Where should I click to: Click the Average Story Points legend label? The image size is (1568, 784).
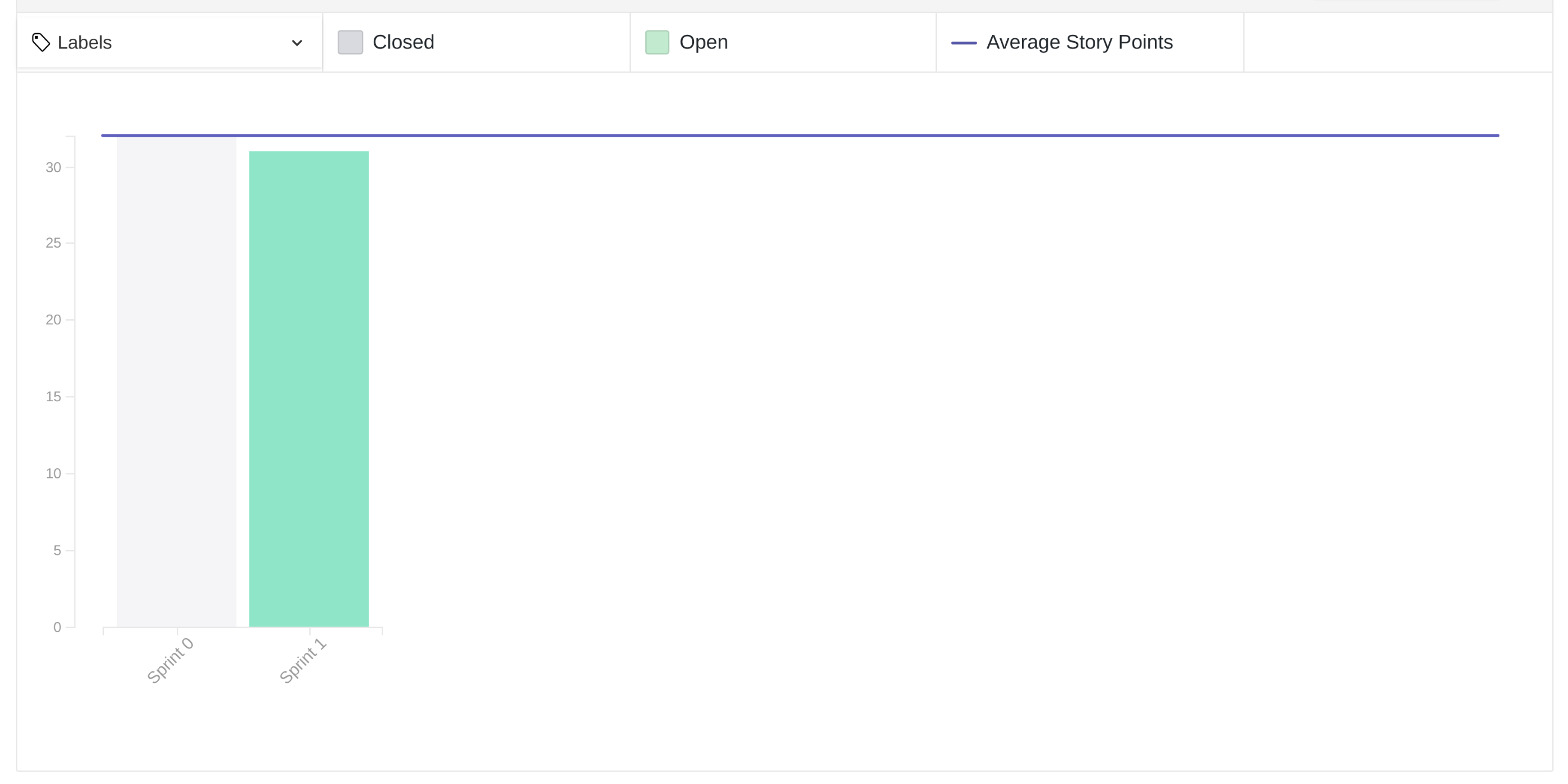pos(1079,42)
